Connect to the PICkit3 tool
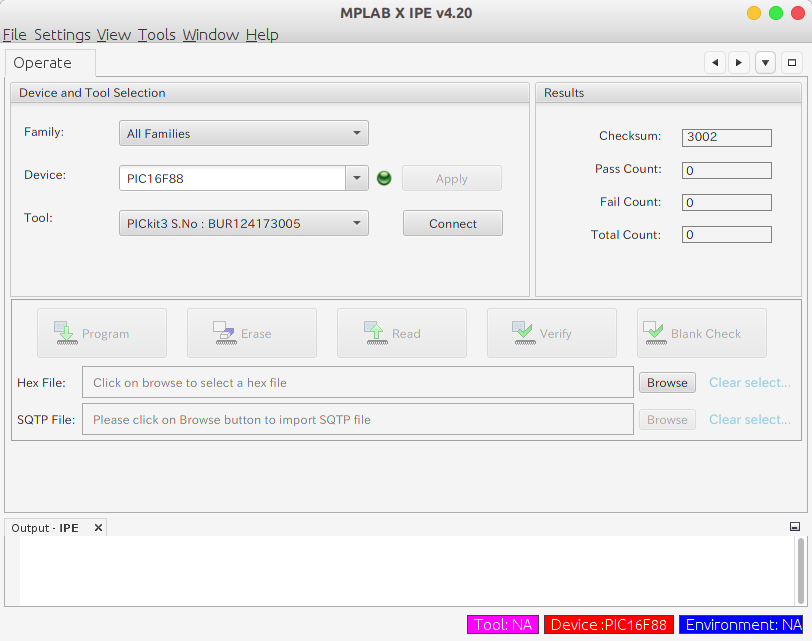The width and height of the screenshot is (812, 641). (x=453, y=223)
